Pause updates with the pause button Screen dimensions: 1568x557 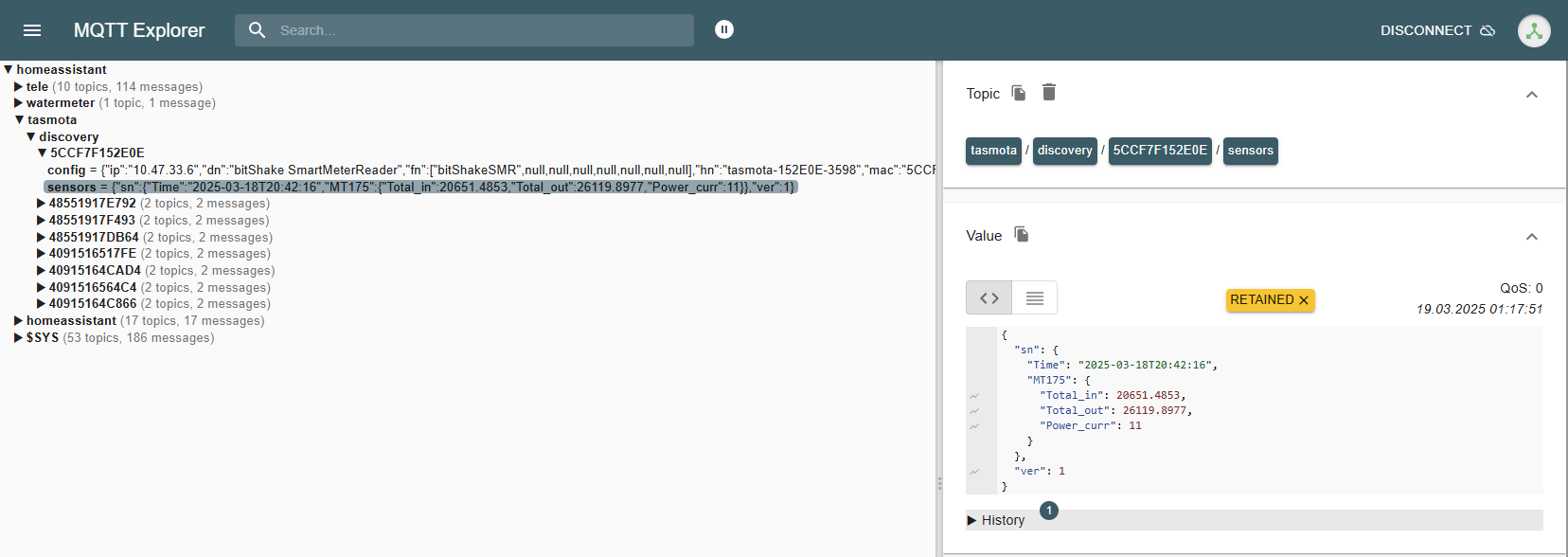(x=724, y=29)
